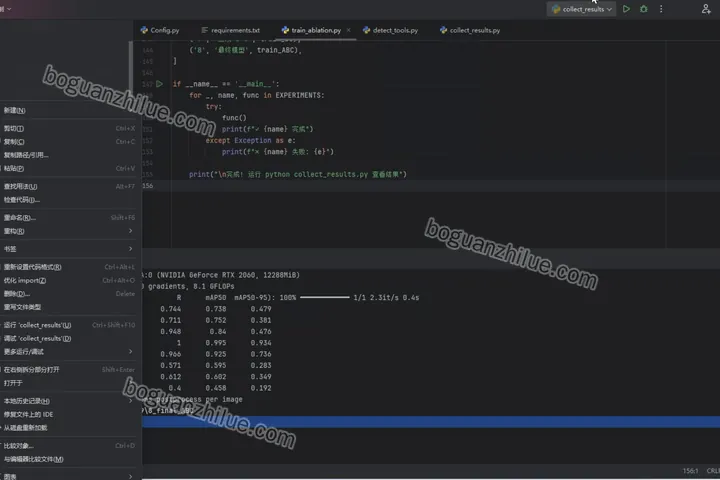Open the add-user account icon
Viewport: 720px width, 480px height.
coord(706,9)
